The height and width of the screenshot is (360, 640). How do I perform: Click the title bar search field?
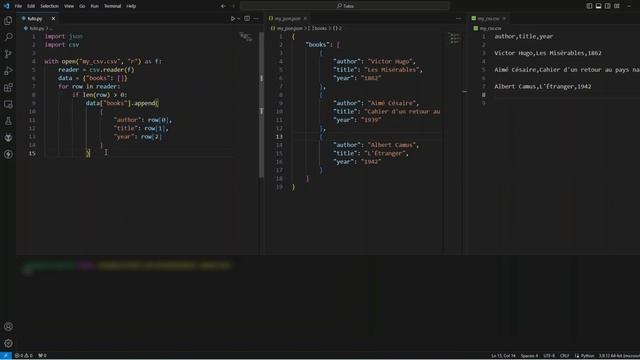click(345, 6)
